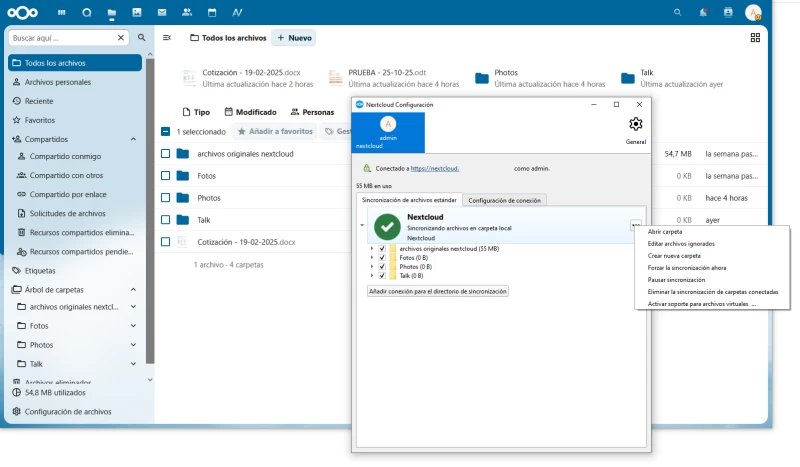Click the + Nuevo button

tap(294, 38)
